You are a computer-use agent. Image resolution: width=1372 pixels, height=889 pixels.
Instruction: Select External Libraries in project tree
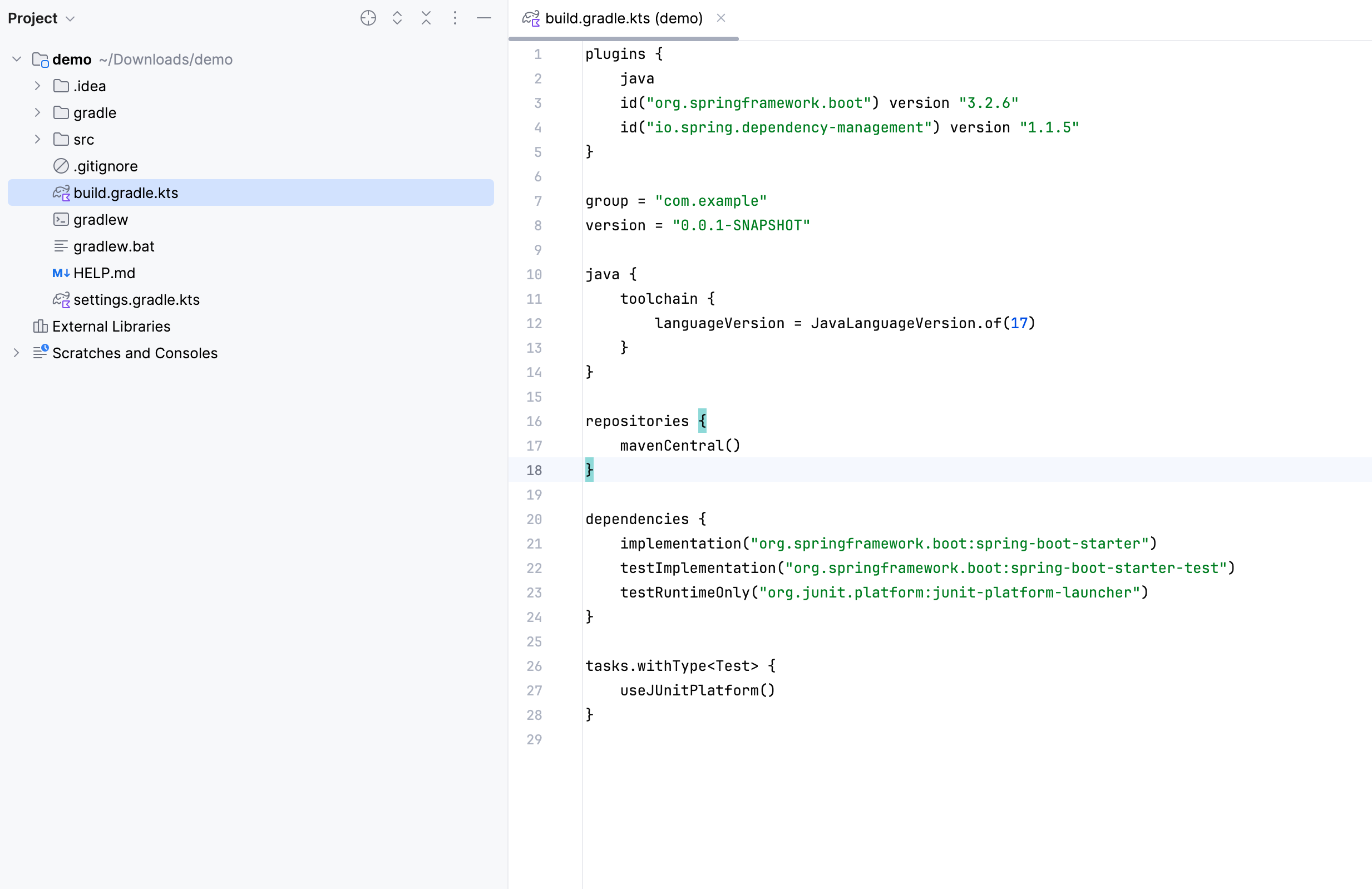coord(111,327)
